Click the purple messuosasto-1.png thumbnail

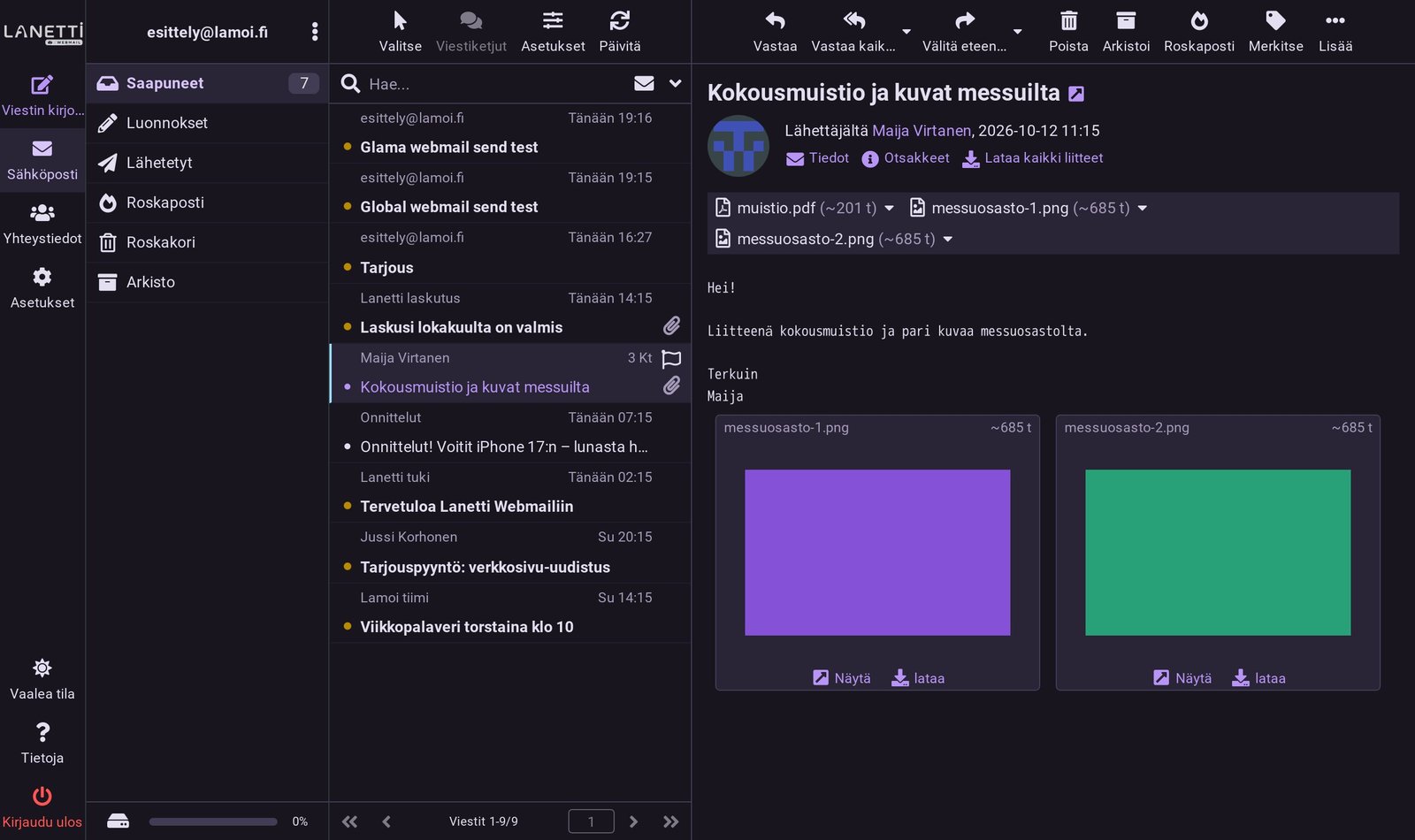pos(877,553)
